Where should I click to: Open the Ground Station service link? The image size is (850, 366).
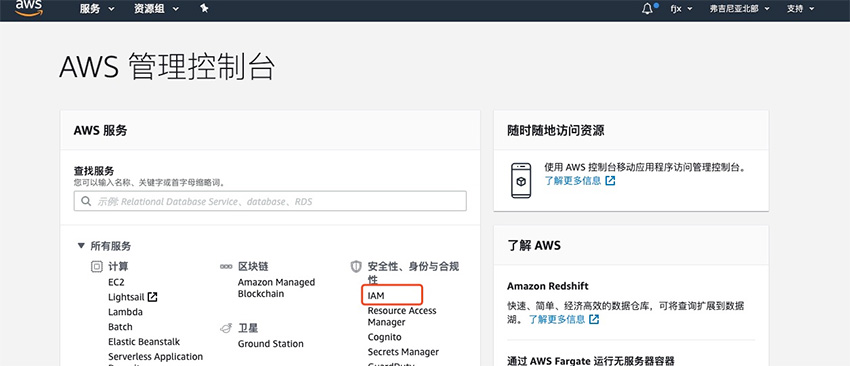coord(271,344)
